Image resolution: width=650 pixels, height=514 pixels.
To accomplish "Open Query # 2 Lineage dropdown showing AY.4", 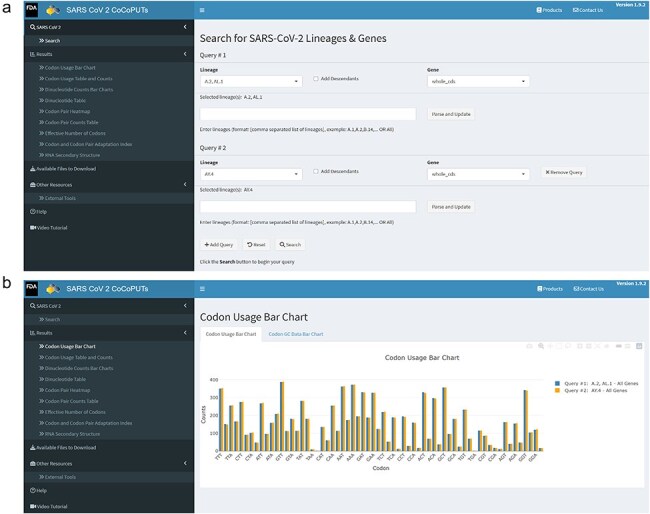I will click(251, 174).
